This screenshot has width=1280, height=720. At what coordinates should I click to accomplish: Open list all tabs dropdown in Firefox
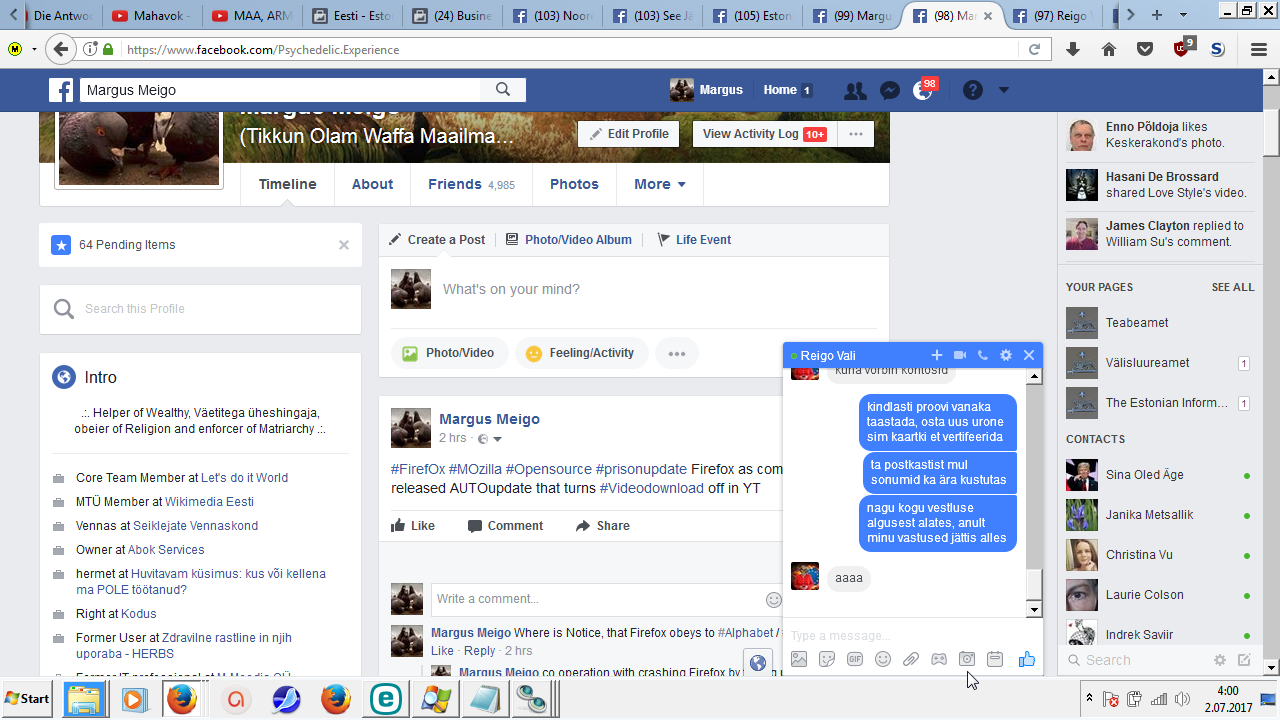[x=1184, y=14]
